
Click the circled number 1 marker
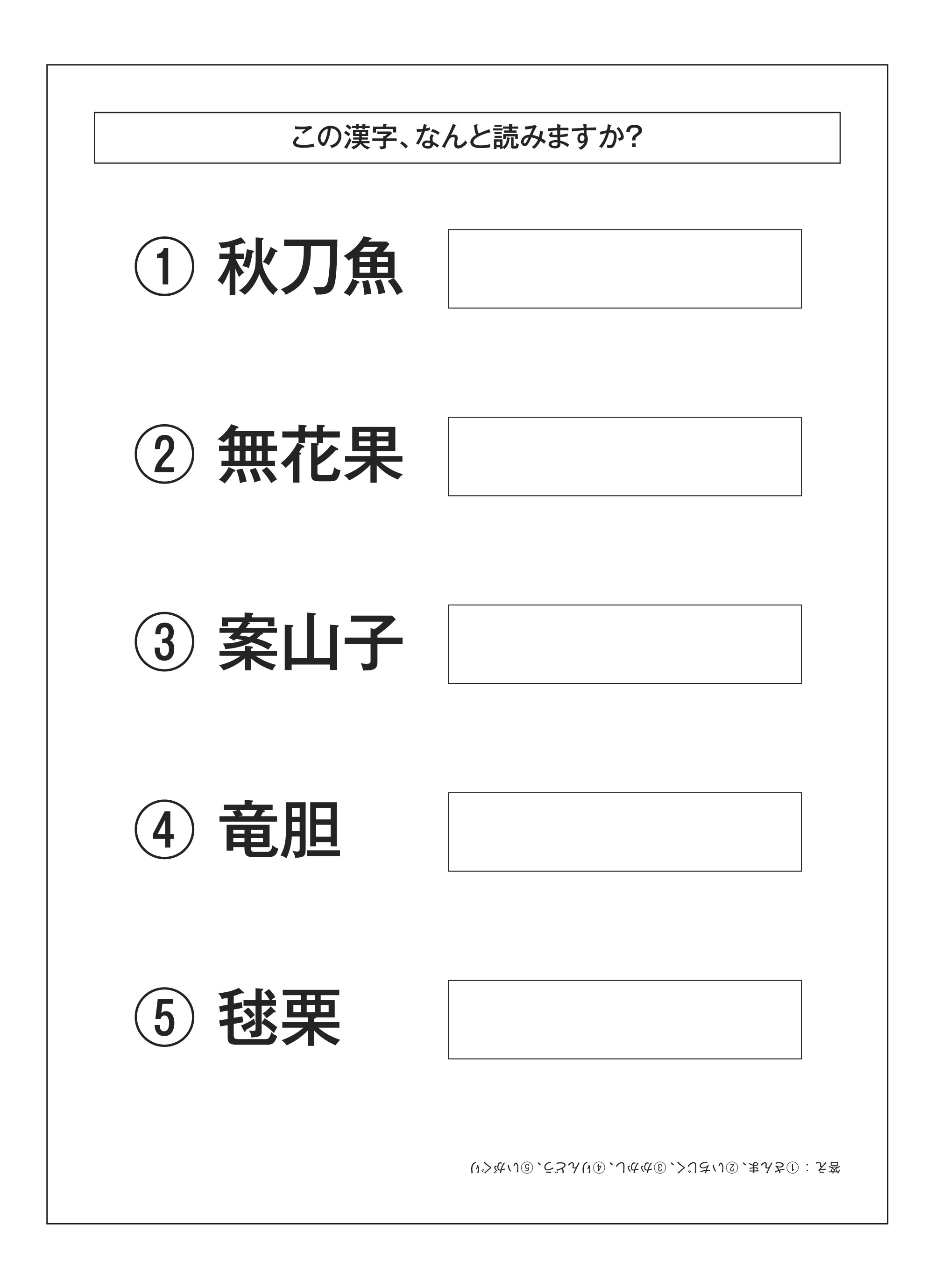click(165, 266)
